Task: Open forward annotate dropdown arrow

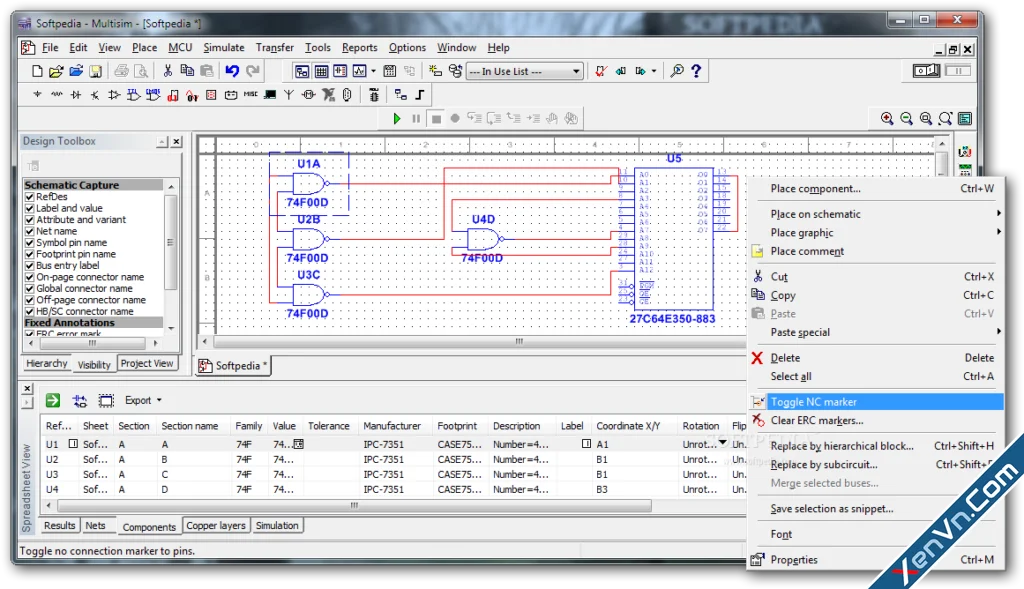Action: 654,71
